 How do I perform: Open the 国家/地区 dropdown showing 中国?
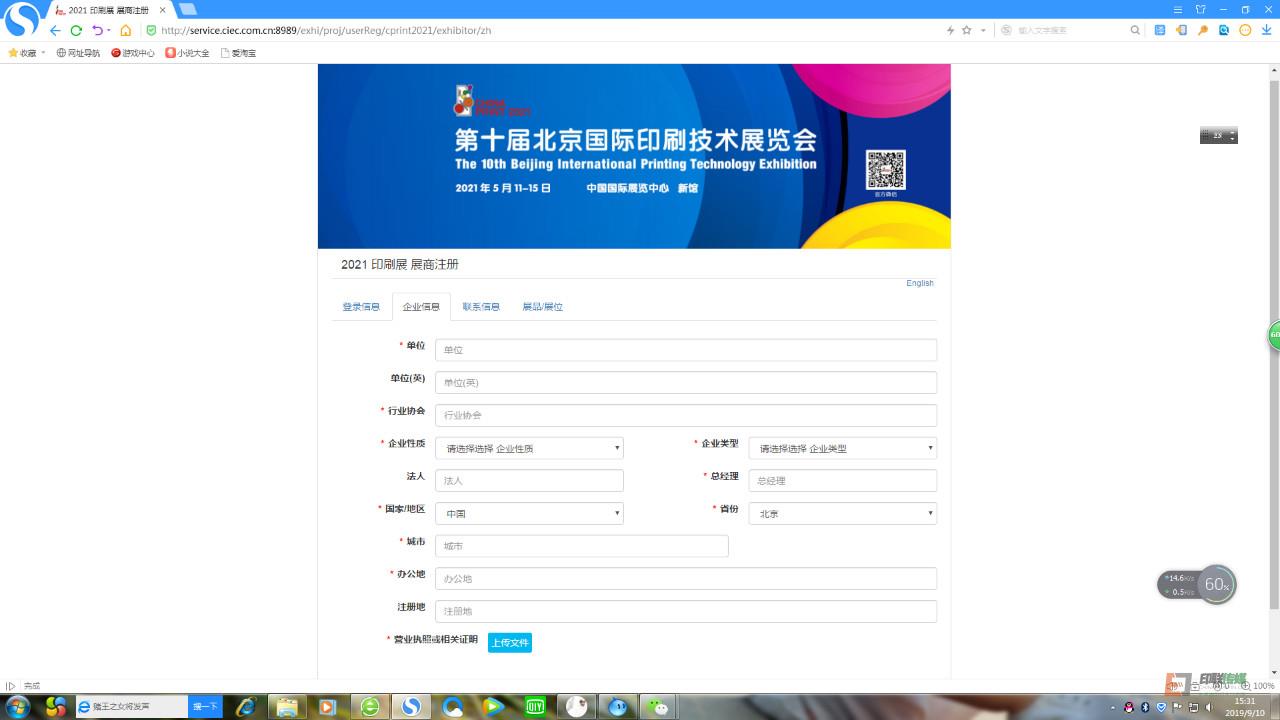pos(529,513)
